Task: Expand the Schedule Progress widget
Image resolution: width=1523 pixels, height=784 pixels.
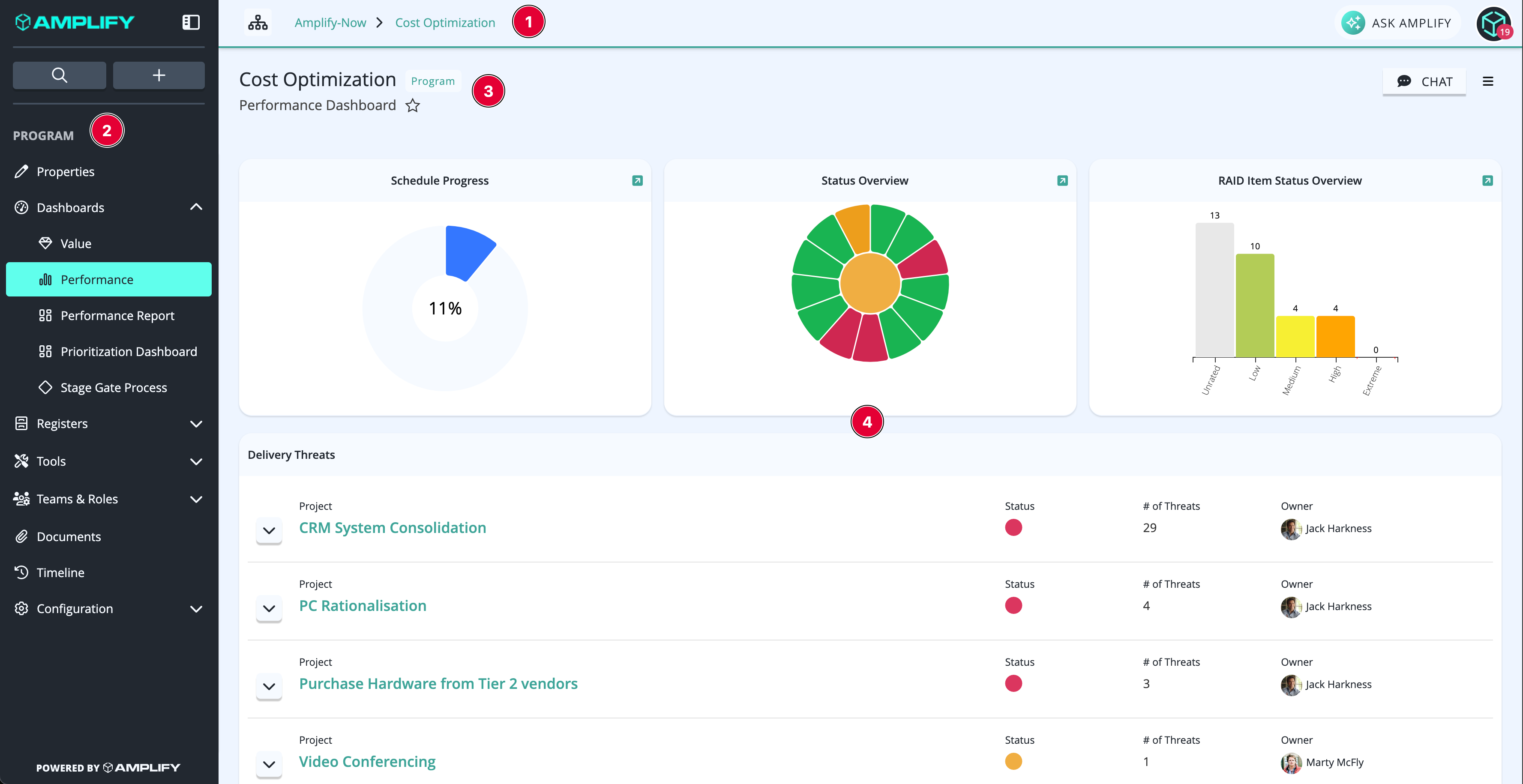Action: [637, 180]
